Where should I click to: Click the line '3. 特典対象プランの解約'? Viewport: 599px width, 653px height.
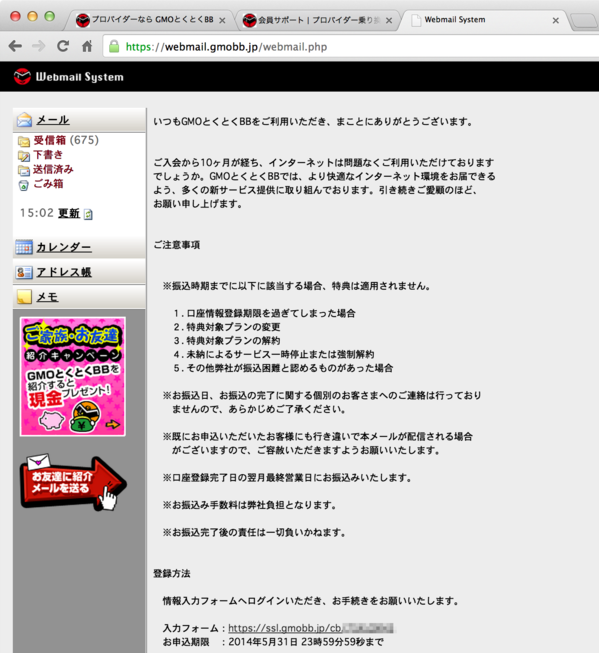tap(227, 341)
